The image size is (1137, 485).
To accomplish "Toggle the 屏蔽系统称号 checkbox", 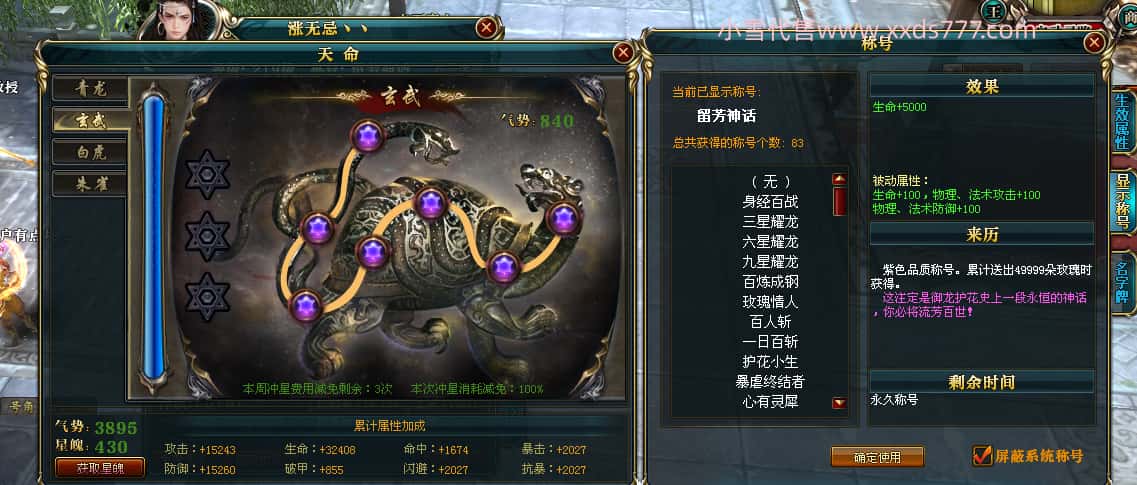I will [x=983, y=455].
